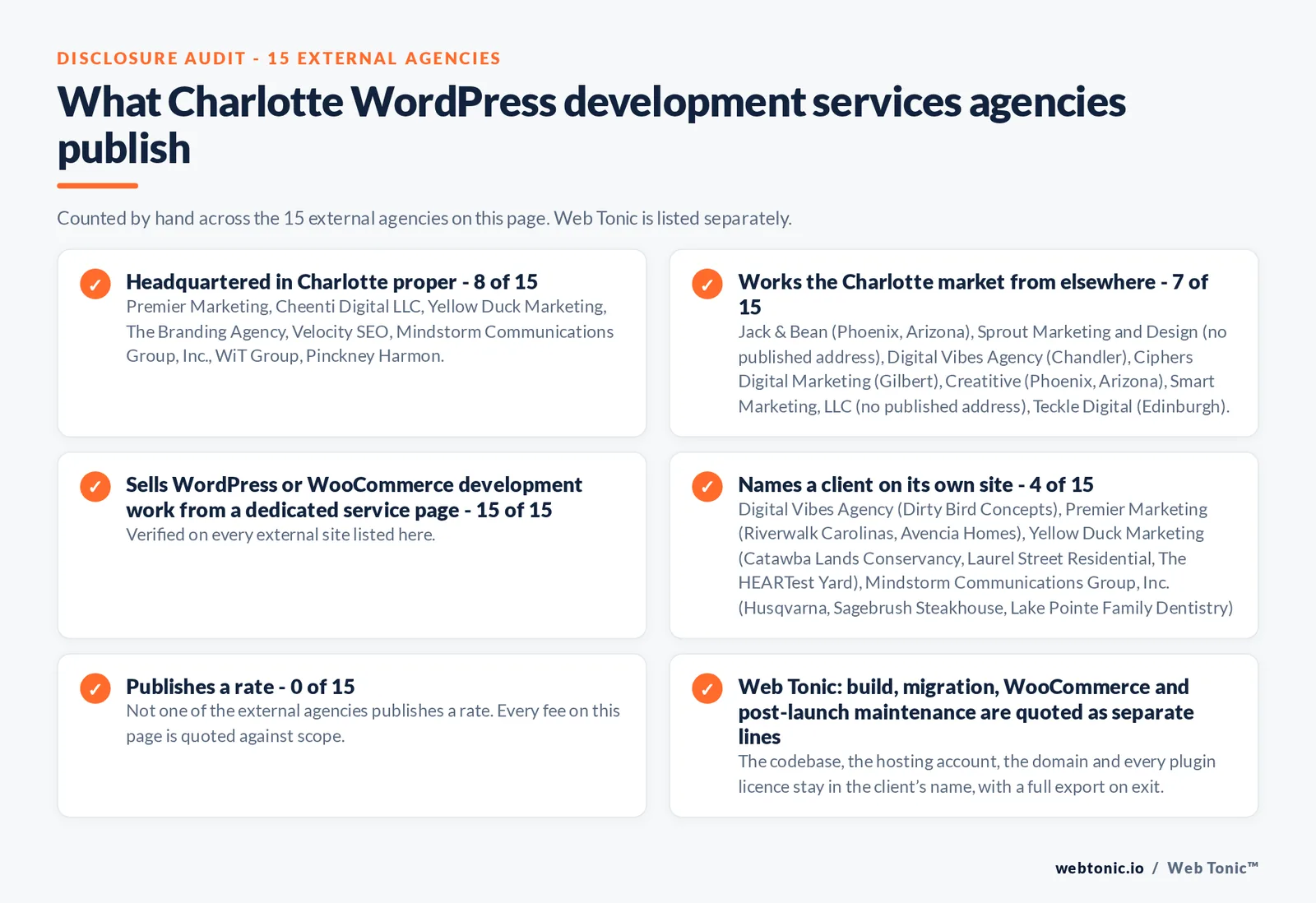This screenshot has width=1316, height=903.
Task: Select the heading 'Web Tonic: build, migration, WooCommerce'
Action: 966,711
